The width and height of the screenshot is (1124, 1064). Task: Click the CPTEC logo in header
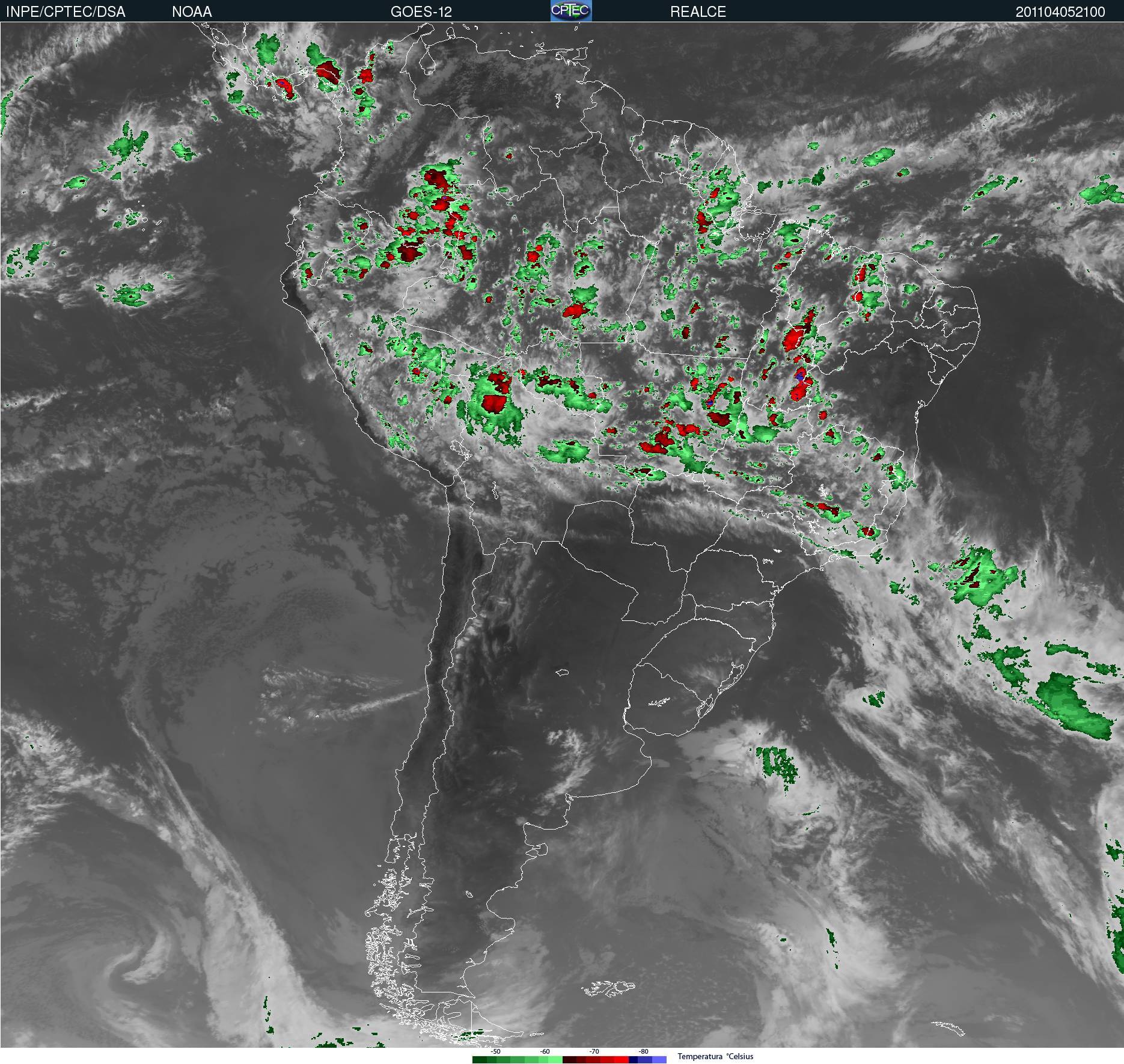click(x=571, y=11)
